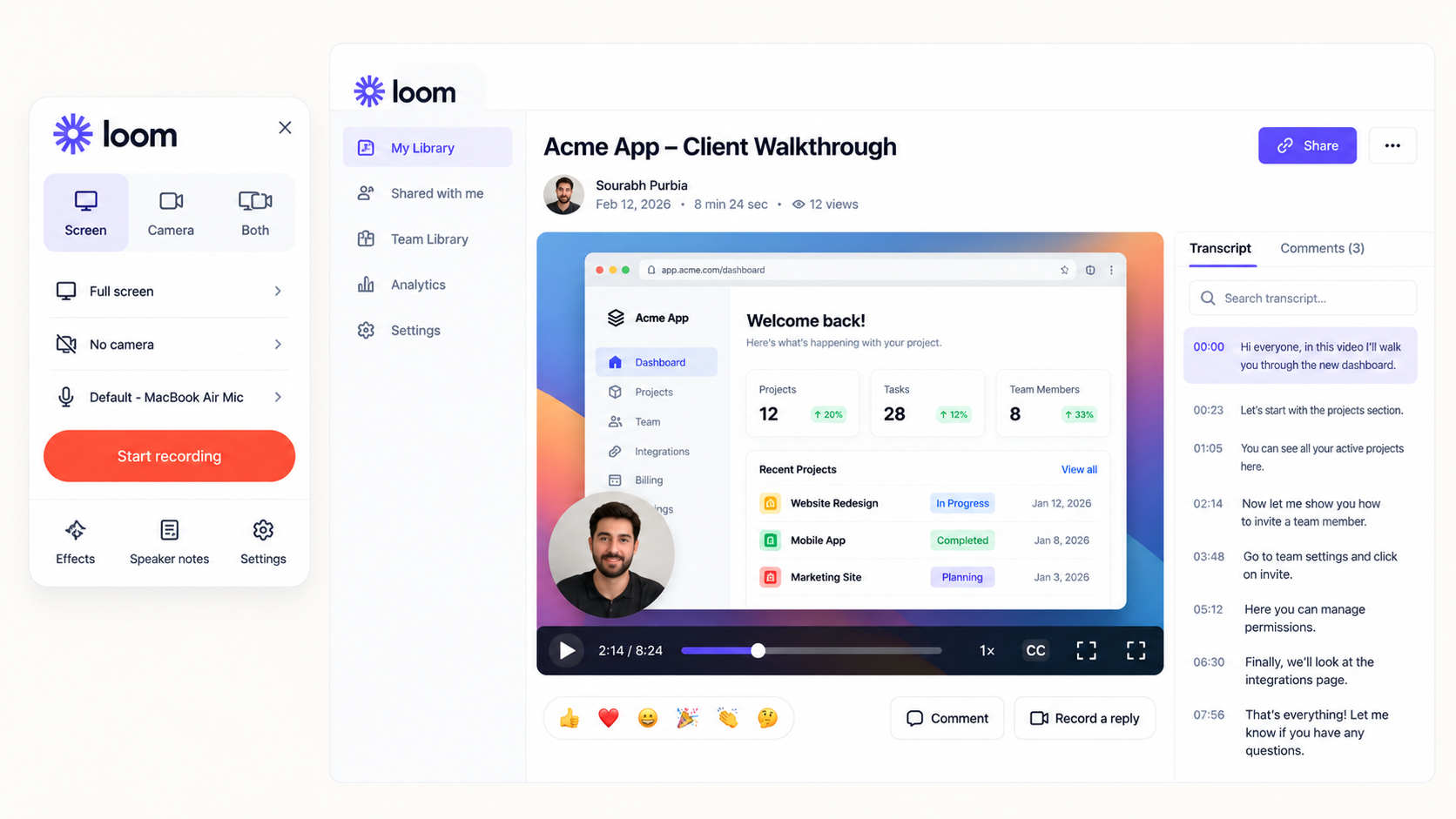This screenshot has width=1456, height=819.
Task: Click in the Search transcript field
Action: point(1303,298)
